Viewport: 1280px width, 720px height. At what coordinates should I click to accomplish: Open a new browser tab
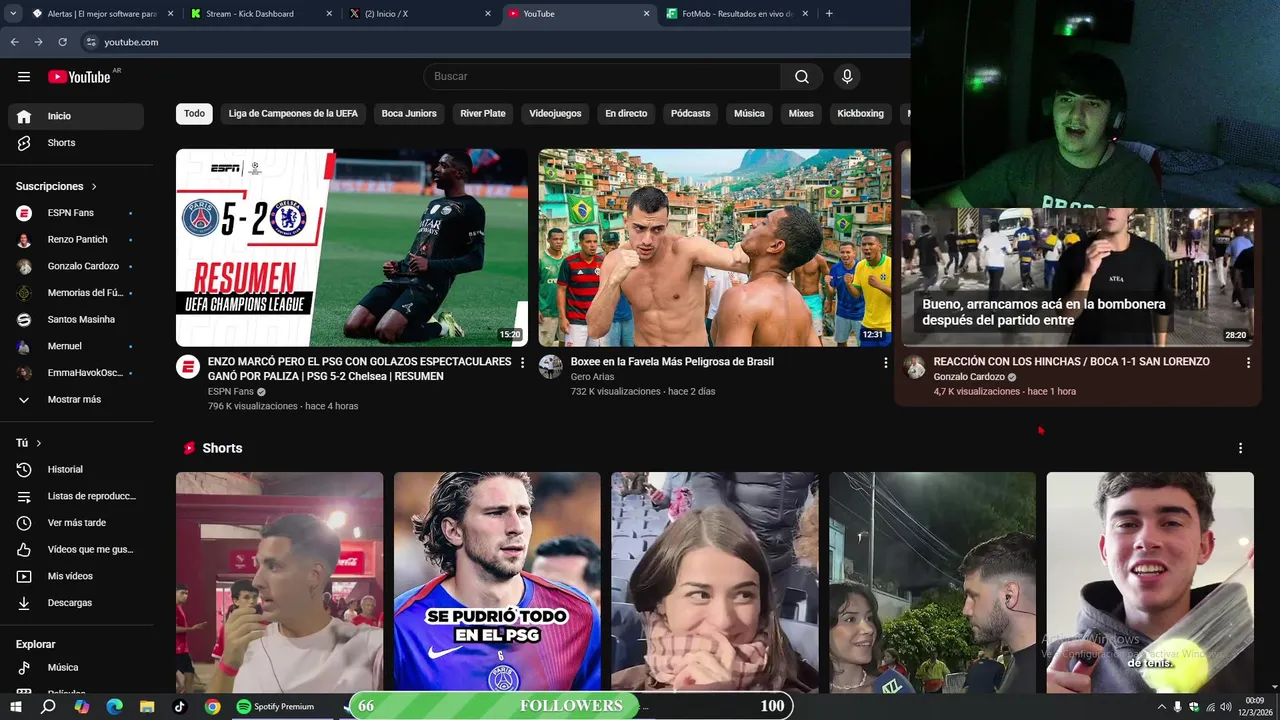click(829, 14)
